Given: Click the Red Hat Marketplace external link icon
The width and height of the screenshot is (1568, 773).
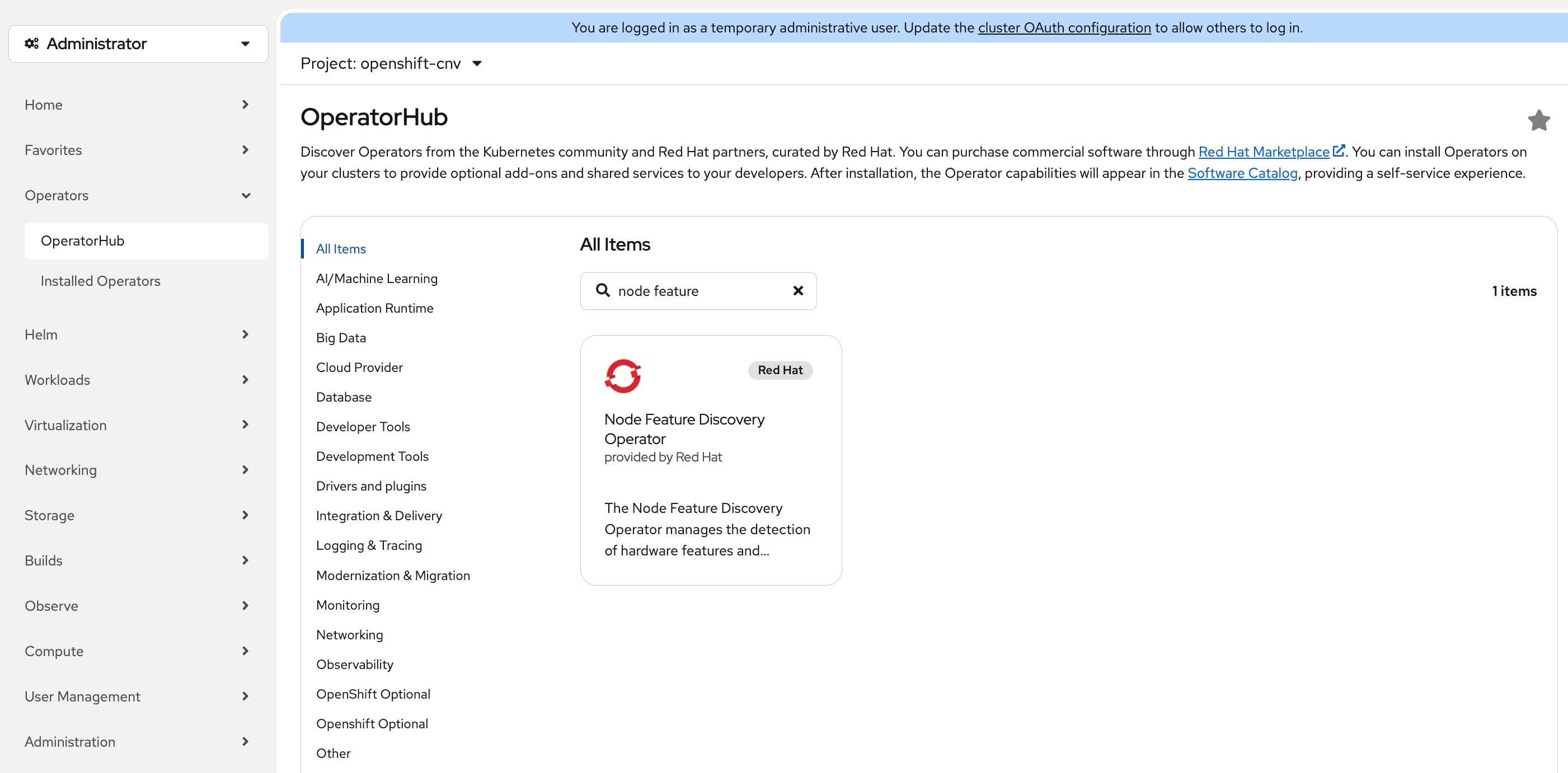Looking at the screenshot, I should coord(1338,150).
